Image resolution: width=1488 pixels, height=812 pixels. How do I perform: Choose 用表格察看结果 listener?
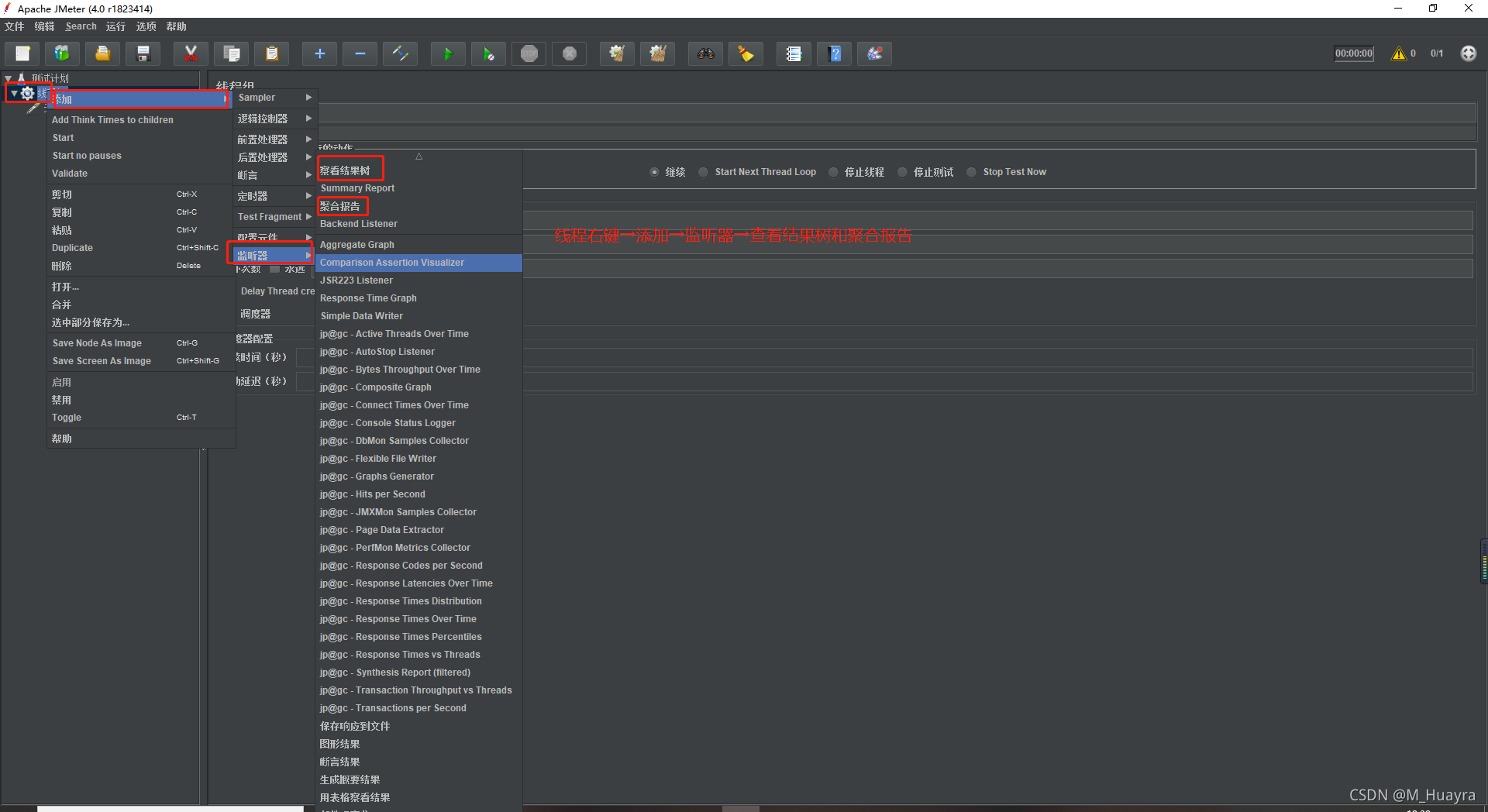coord(418,797)
